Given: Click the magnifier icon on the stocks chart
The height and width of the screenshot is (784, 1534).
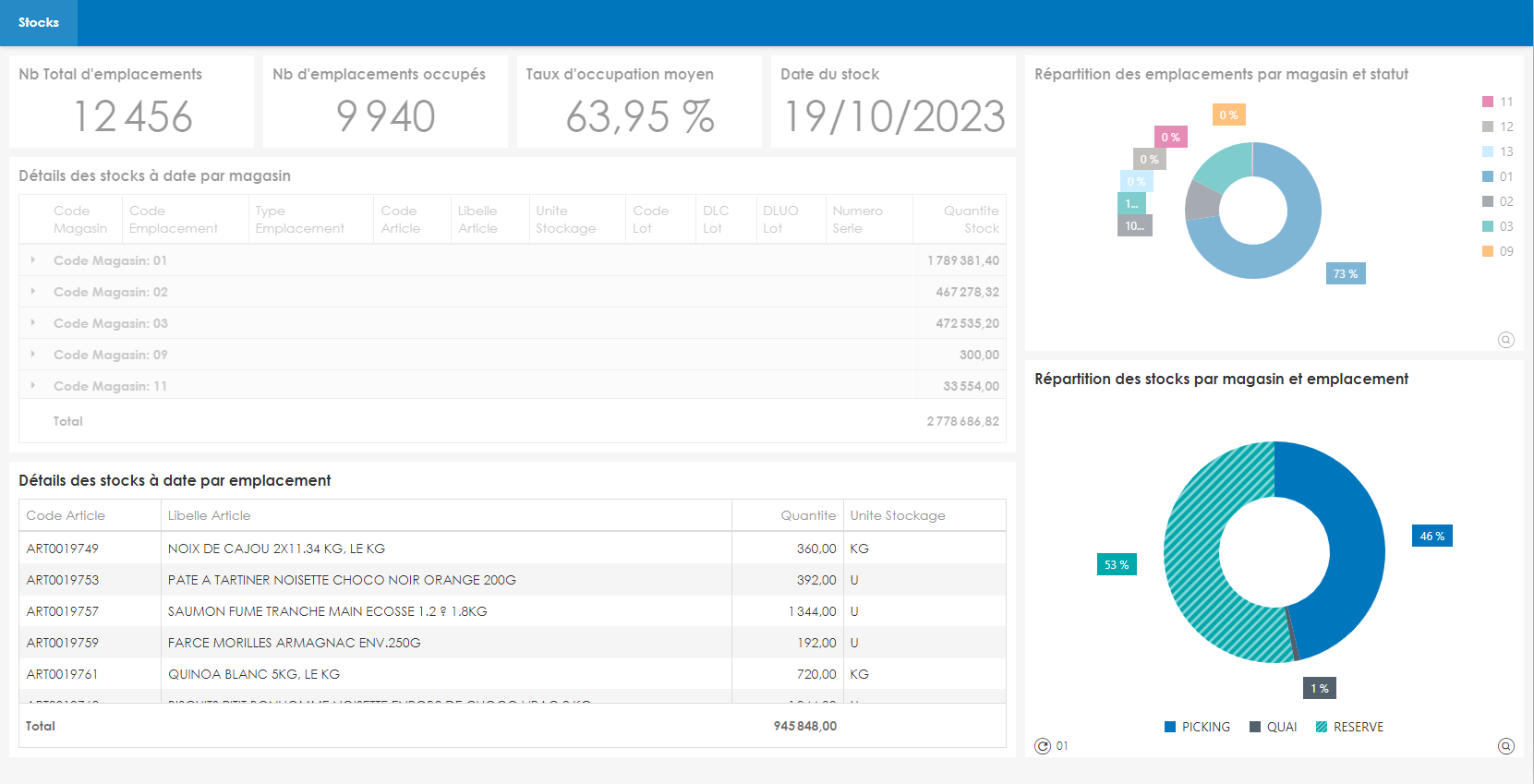Looking at the screenshot, I should click(1505, 746).
